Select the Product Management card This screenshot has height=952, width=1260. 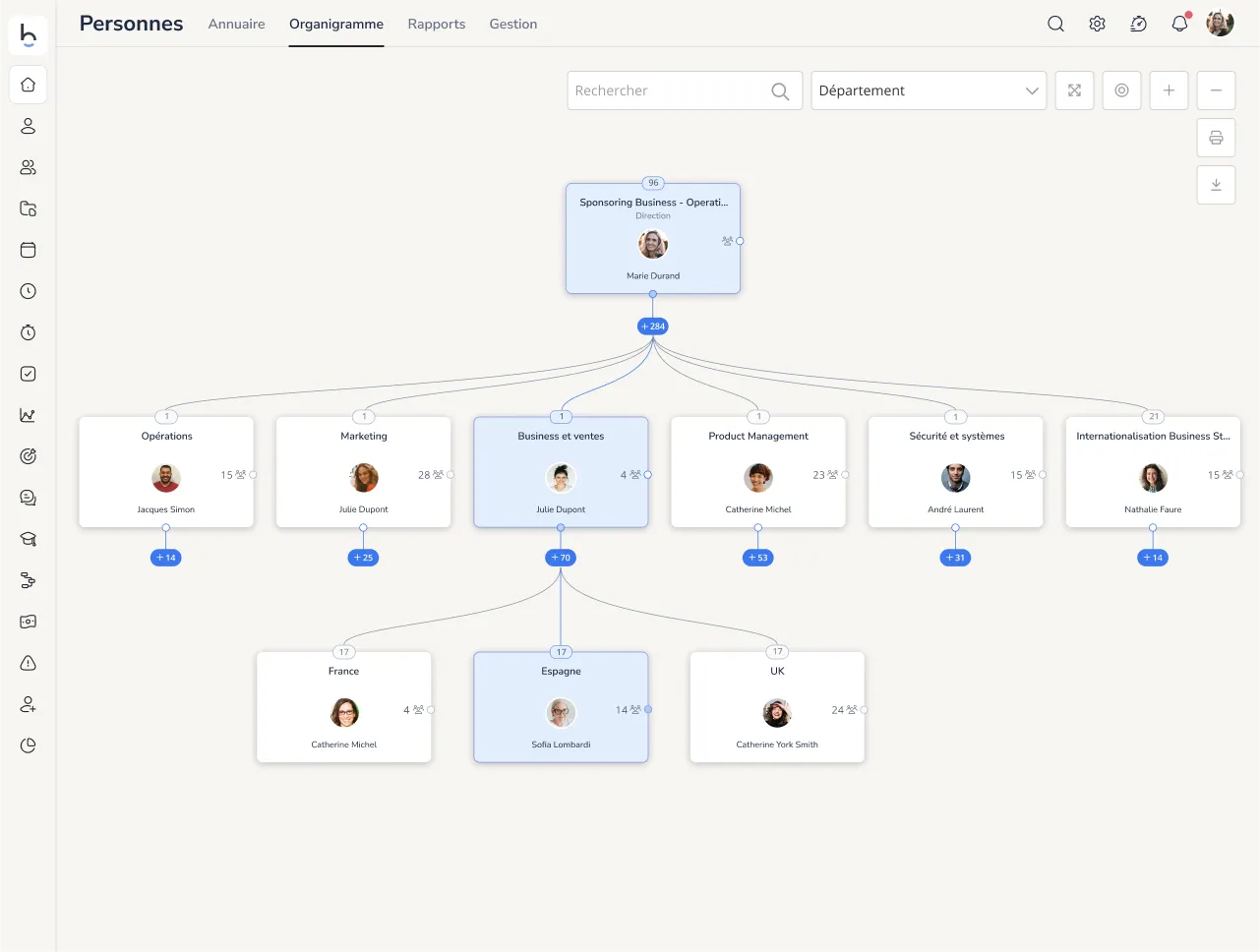click(x=757, y=472)
